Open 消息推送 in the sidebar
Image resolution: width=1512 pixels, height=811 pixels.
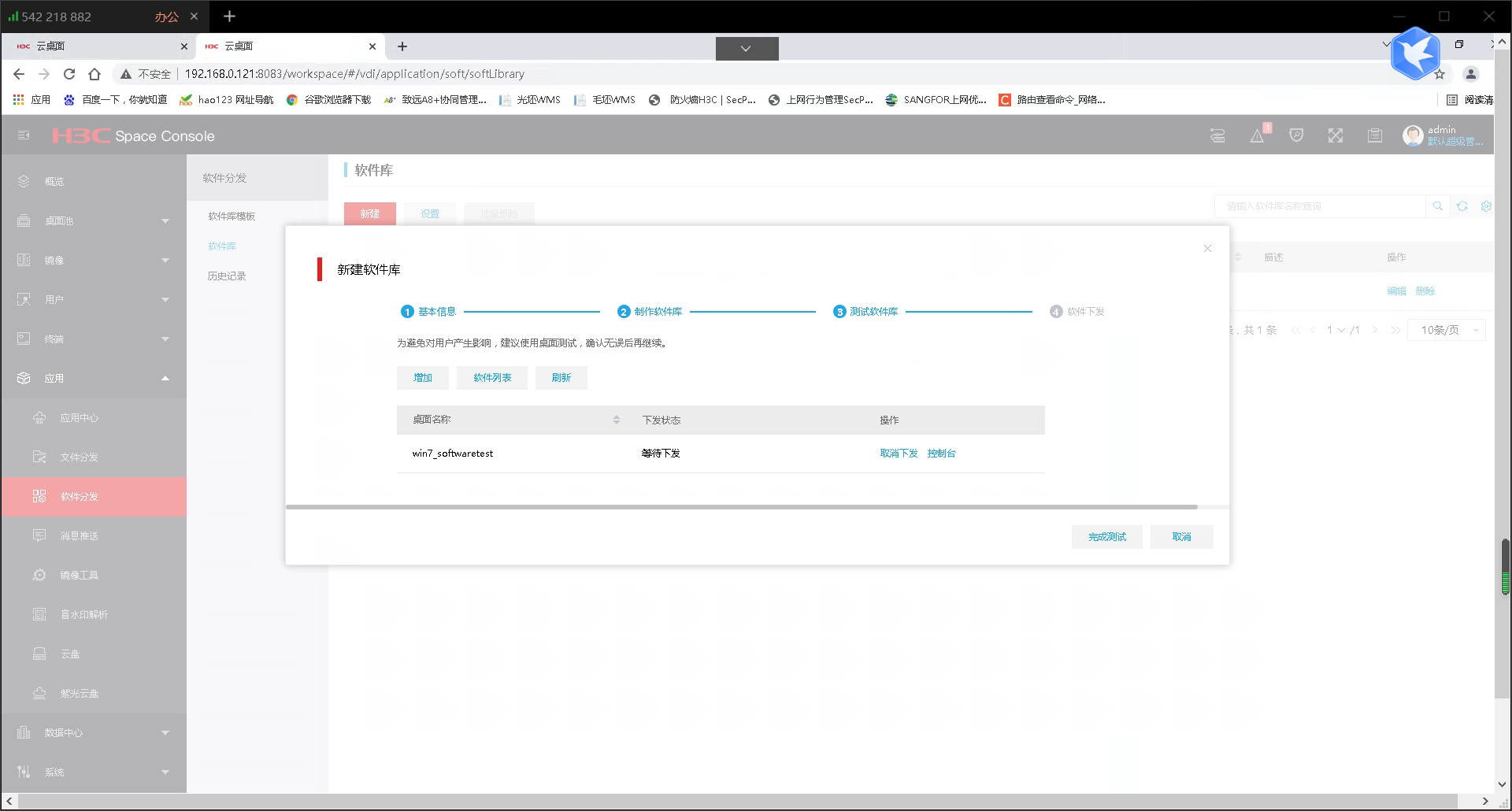(x=94, y=535)
